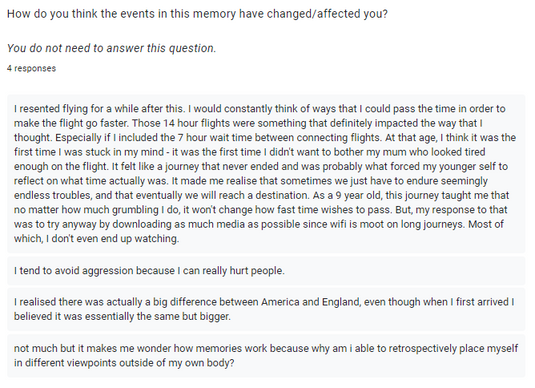Click the italic 'You do not need to answer' note
This screenshot has width=535, height=388.
click(x=111, y=48)
